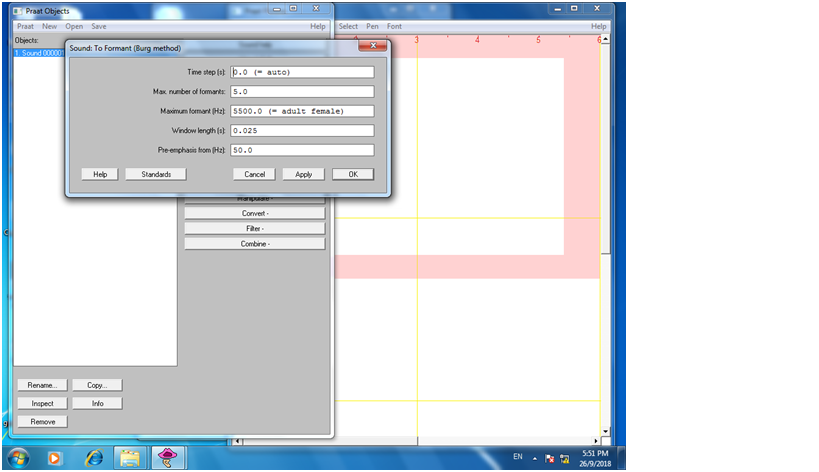This screenshot has height=472, width=819.
Task: Click Cancel in the formant dialog
Action: [x=254, y=174]
